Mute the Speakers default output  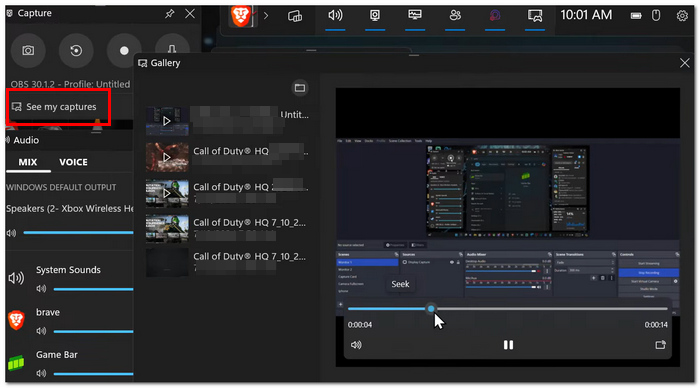pos(12,233)
